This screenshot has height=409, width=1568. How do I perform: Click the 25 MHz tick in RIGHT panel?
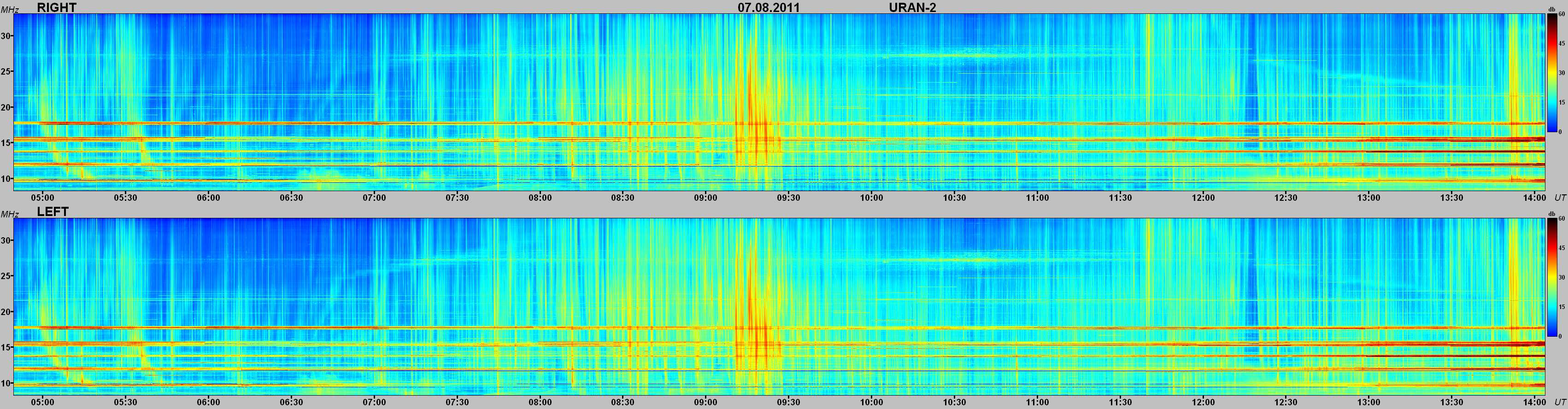[x=6, y=72]
